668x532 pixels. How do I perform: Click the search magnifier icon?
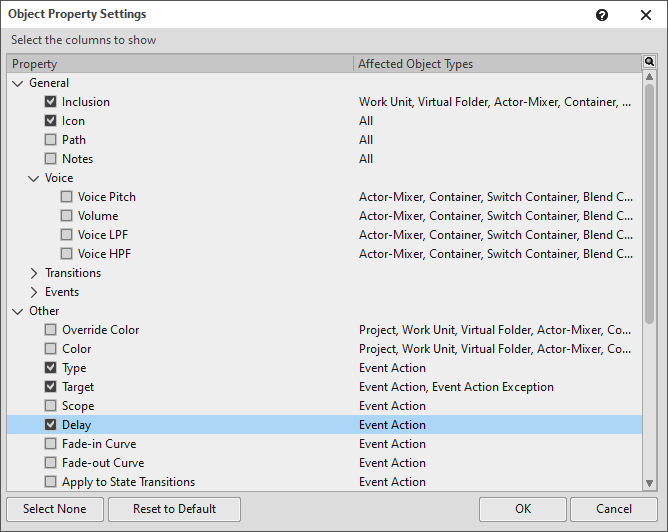pyautogui.click(x=649, y=62)
